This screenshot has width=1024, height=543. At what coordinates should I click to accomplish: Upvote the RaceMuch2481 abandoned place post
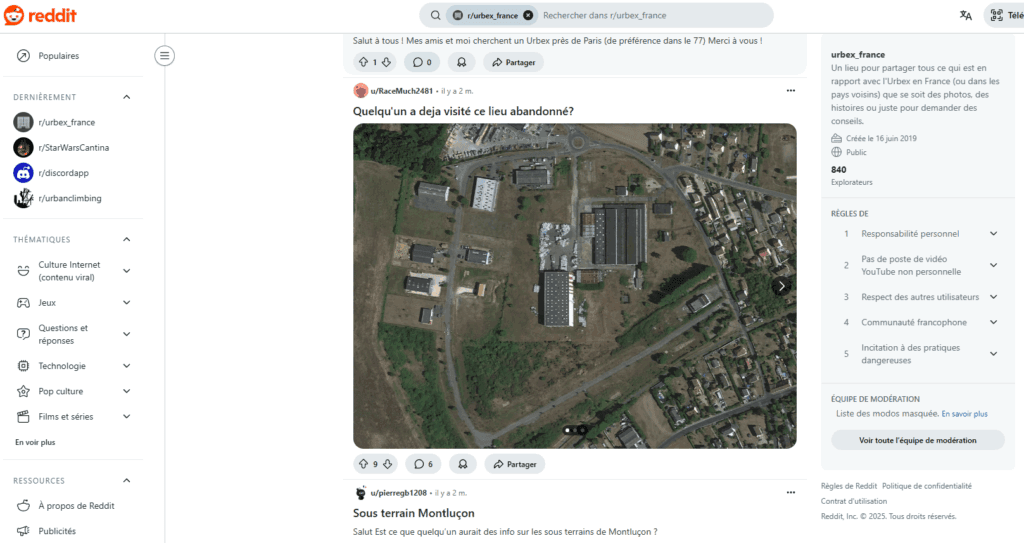tap(364, 464)
